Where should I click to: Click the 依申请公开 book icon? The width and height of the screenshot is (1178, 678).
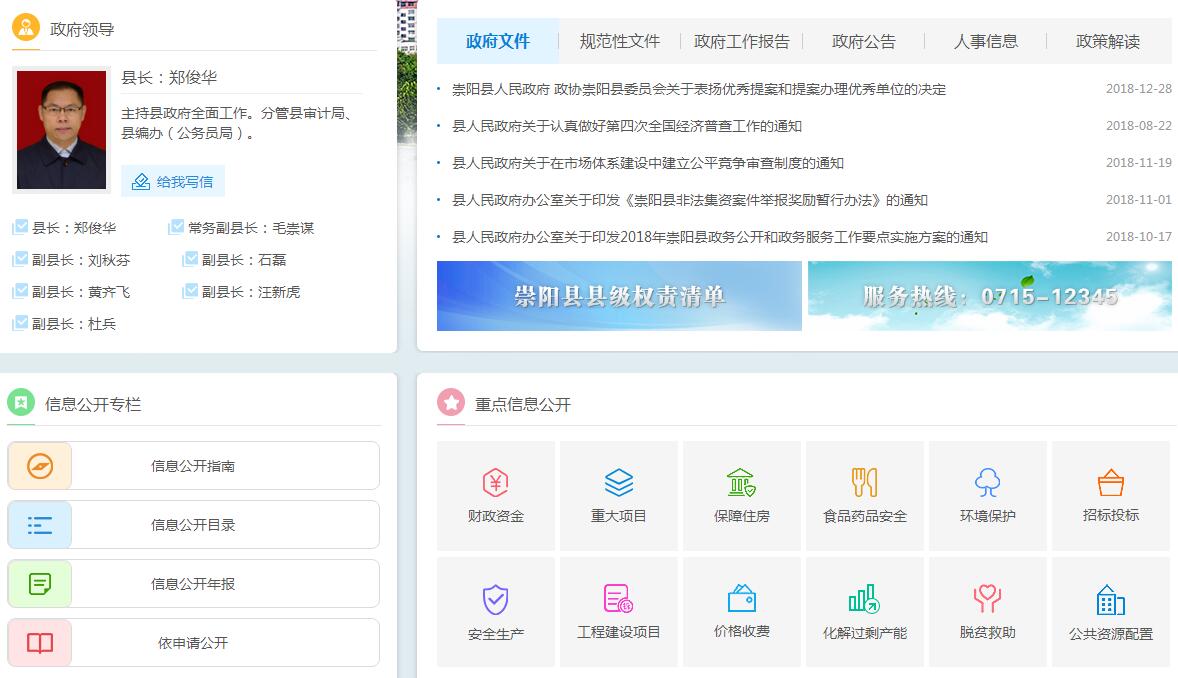pos(40,643)
